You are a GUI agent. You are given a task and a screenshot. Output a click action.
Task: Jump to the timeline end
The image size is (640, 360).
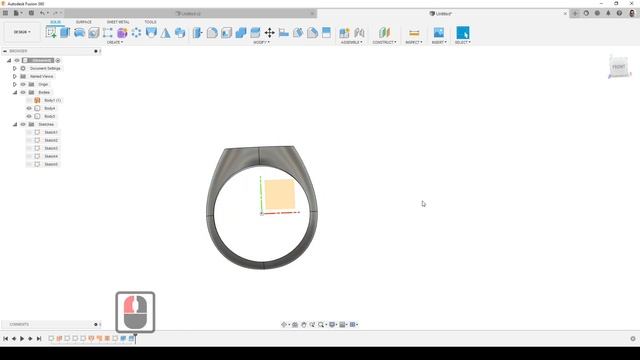(39, 338)
